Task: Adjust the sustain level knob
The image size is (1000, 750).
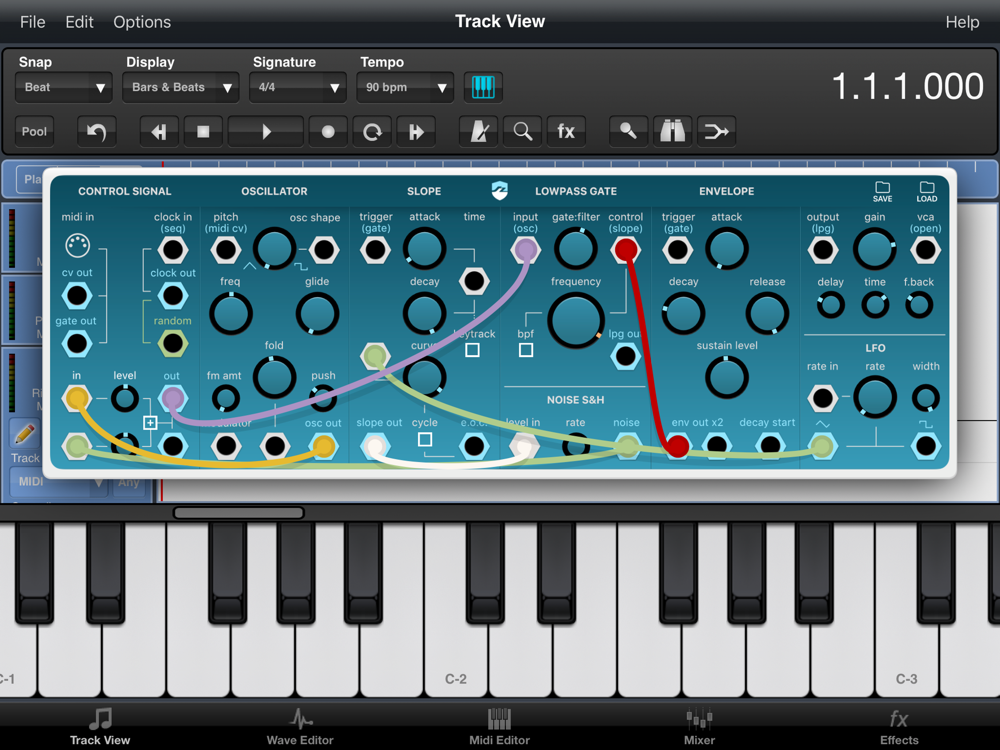Action: click(726, 378)
